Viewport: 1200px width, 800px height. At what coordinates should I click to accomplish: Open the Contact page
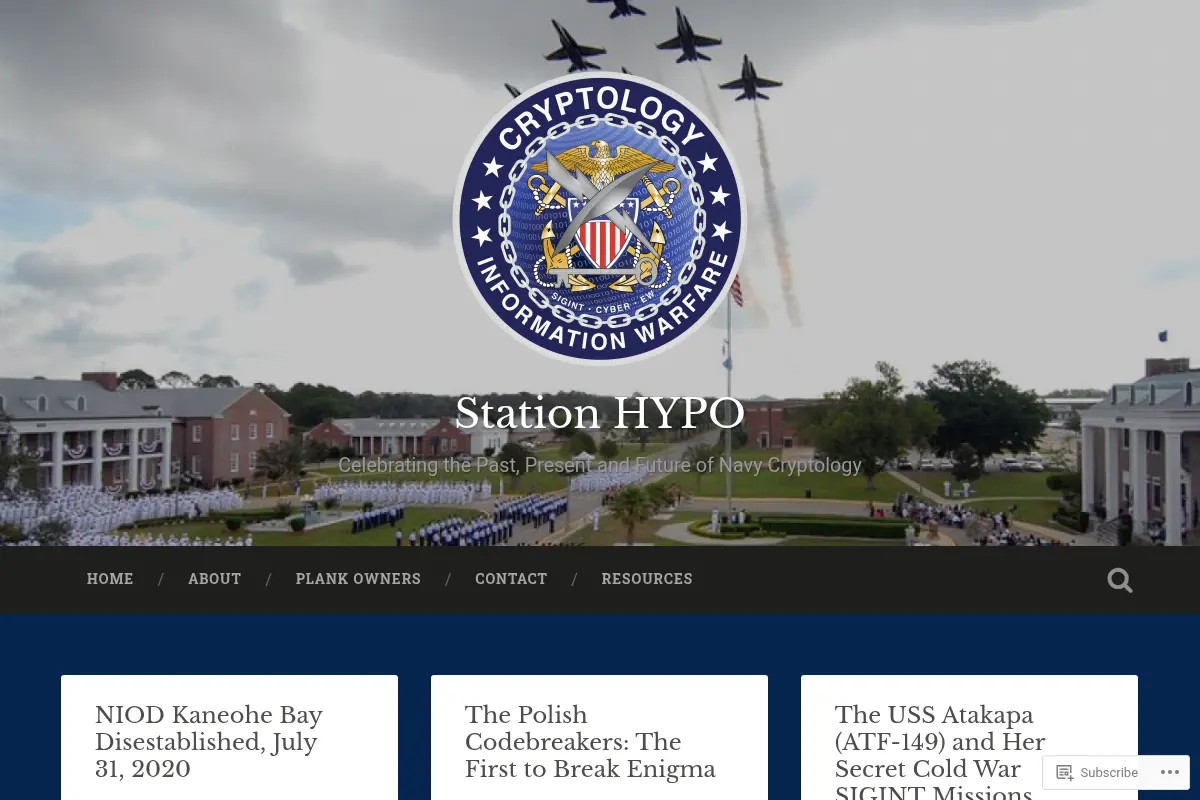coord(511,579)
